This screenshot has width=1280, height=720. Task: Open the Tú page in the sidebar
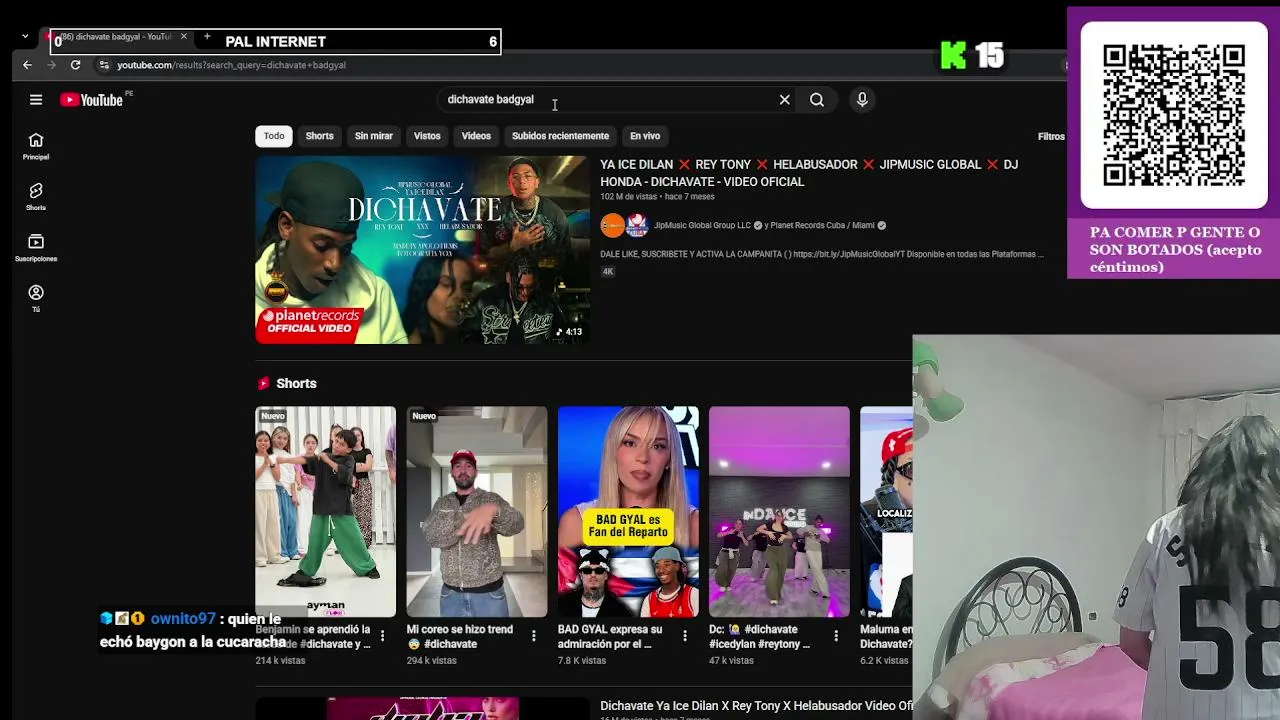36,298
